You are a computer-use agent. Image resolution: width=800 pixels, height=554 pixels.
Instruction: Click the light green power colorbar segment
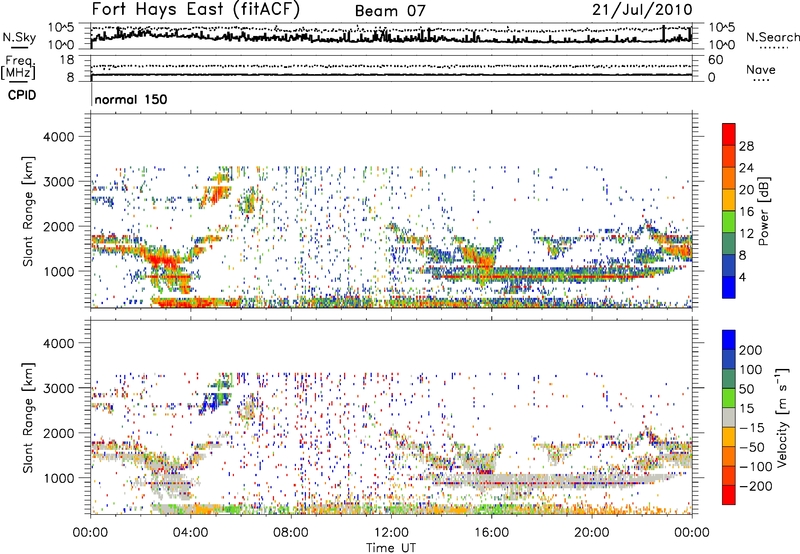[729, 221]
